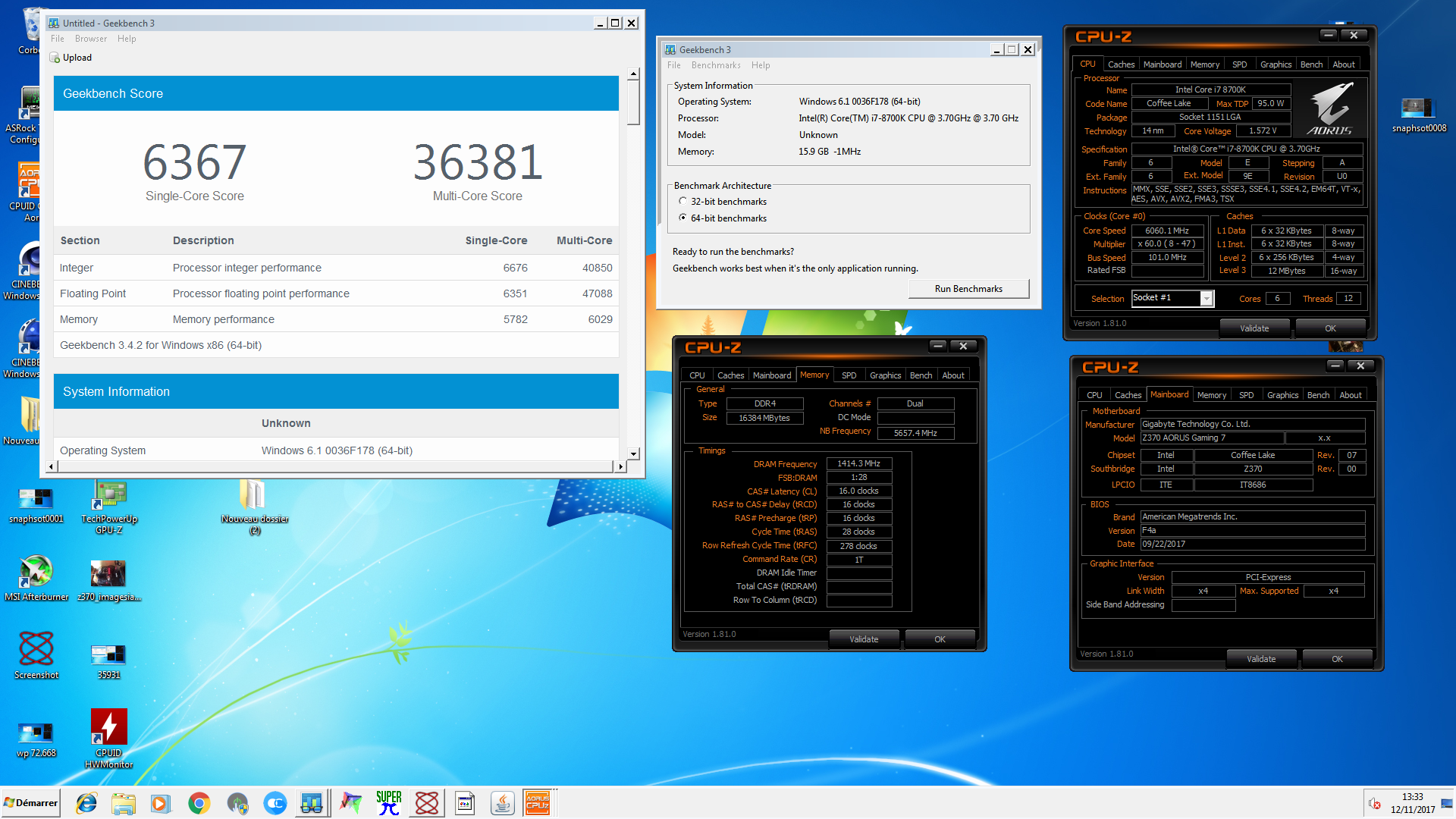Switch to AORUS CPU-Z taskbar icon
Viewport: 1456px width, 819px height.
(x=538, y=803)
